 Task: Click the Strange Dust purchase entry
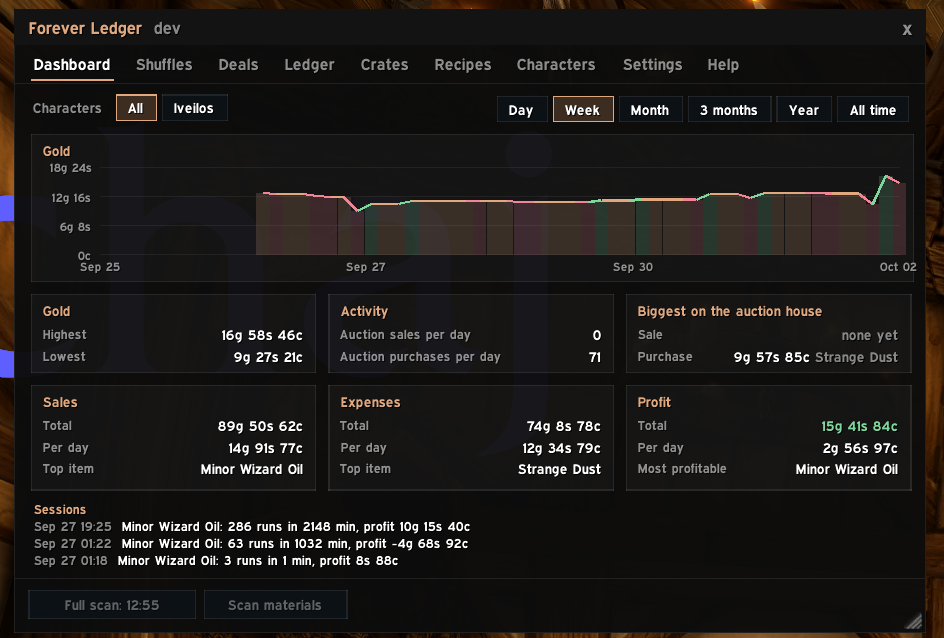pos(815,358)
